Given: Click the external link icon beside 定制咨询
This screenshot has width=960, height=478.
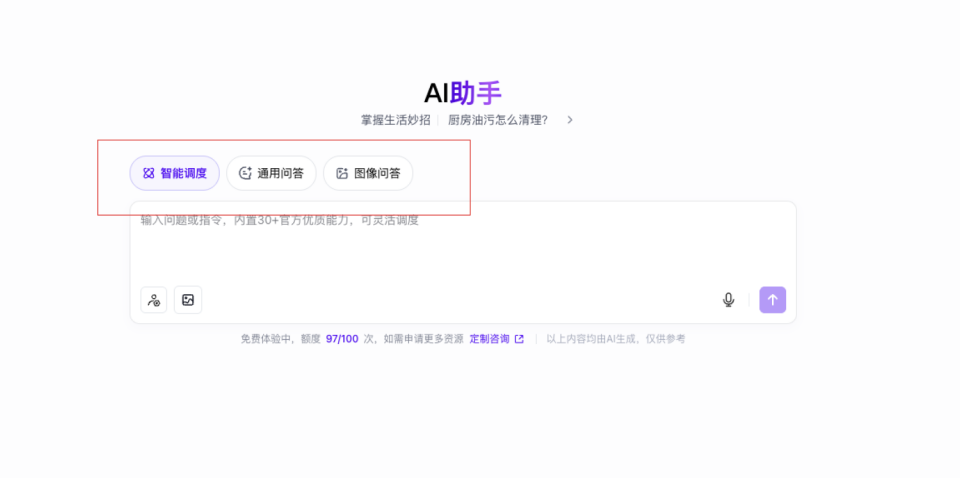Looking at the screenshot, I should click(519, 339).
